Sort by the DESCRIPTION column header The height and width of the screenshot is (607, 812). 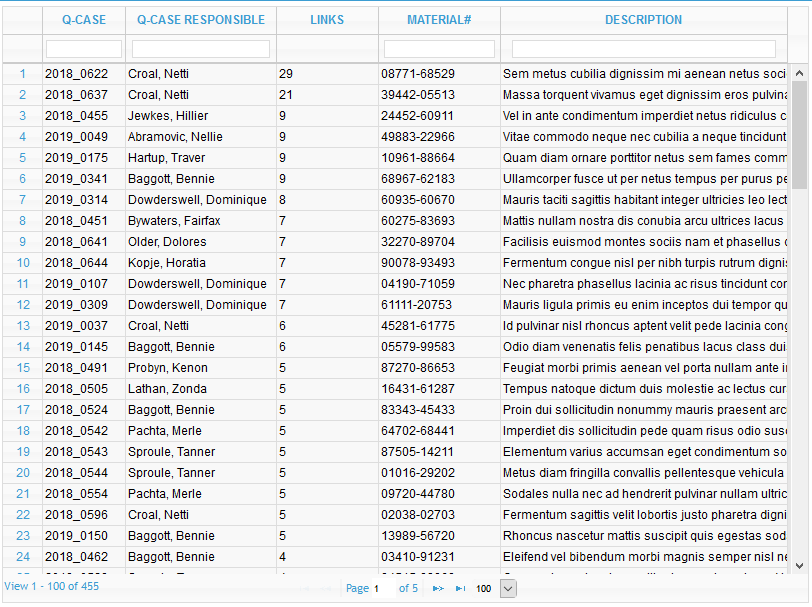644,20
